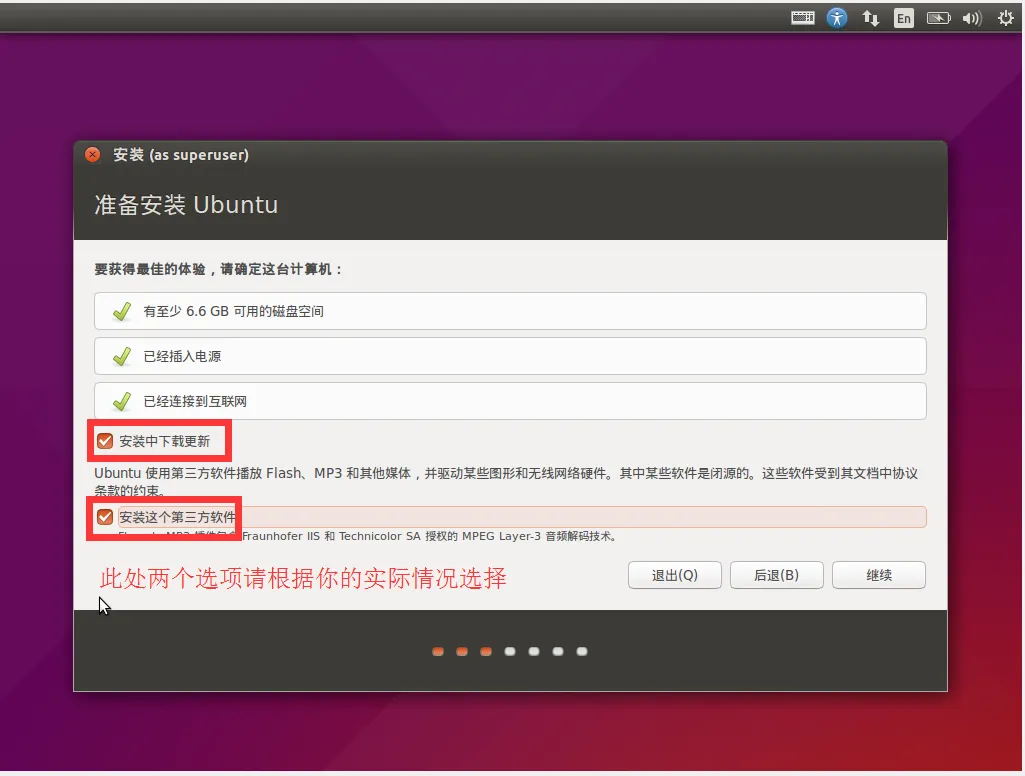Go back with the 后退(B) button

pos(776,575)
